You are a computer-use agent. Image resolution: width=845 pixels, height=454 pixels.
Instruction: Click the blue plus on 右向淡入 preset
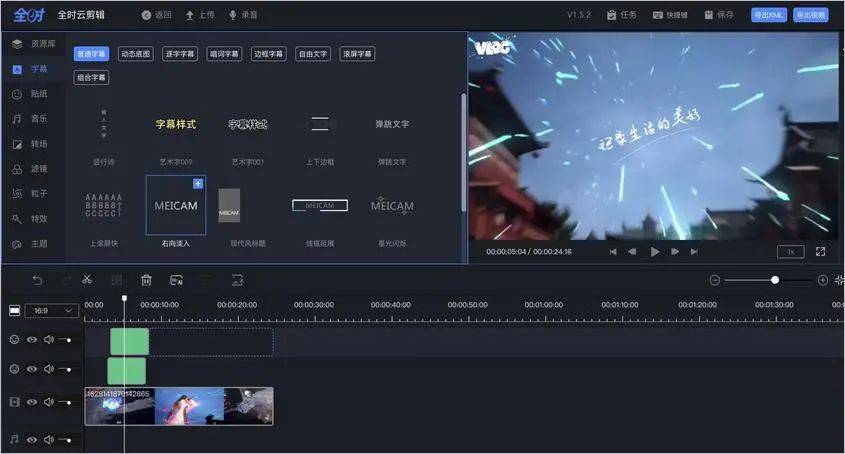(x=198, y=184)
